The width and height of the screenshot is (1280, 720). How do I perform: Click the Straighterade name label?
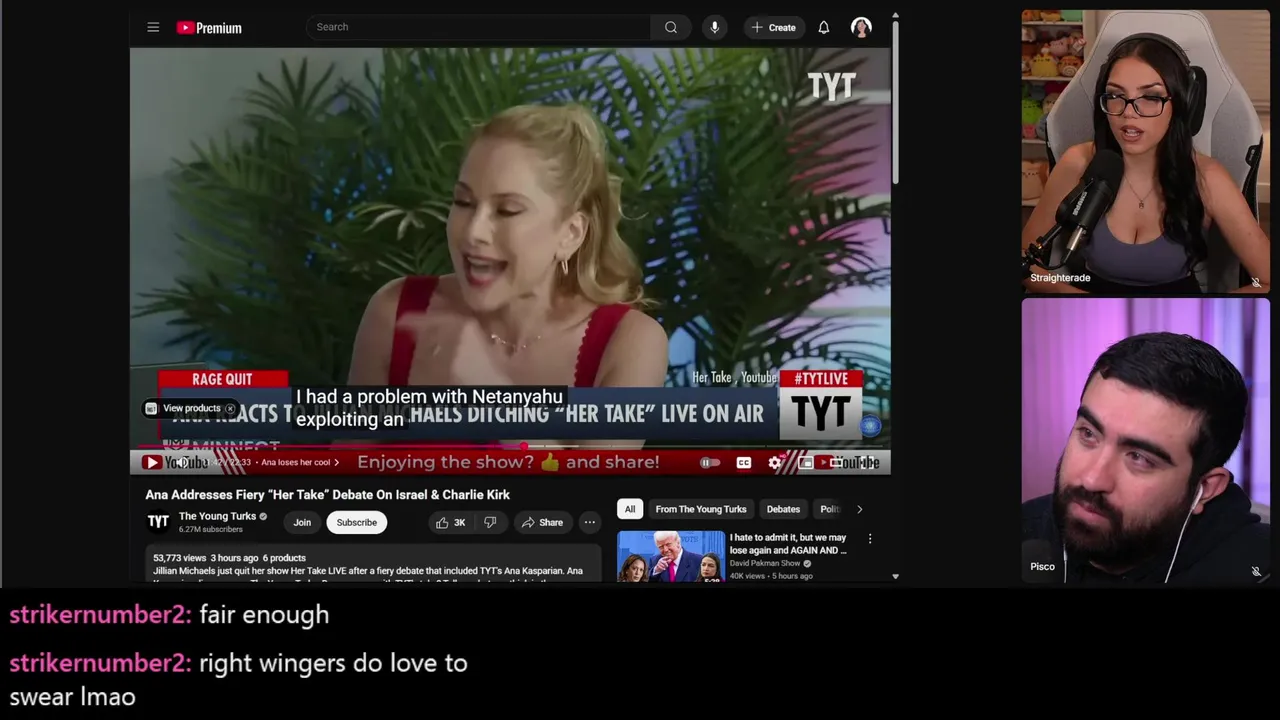tap(1061, 278)
